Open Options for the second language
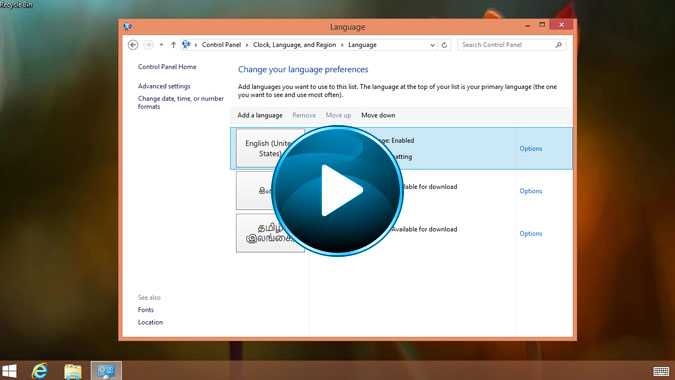 531,191
